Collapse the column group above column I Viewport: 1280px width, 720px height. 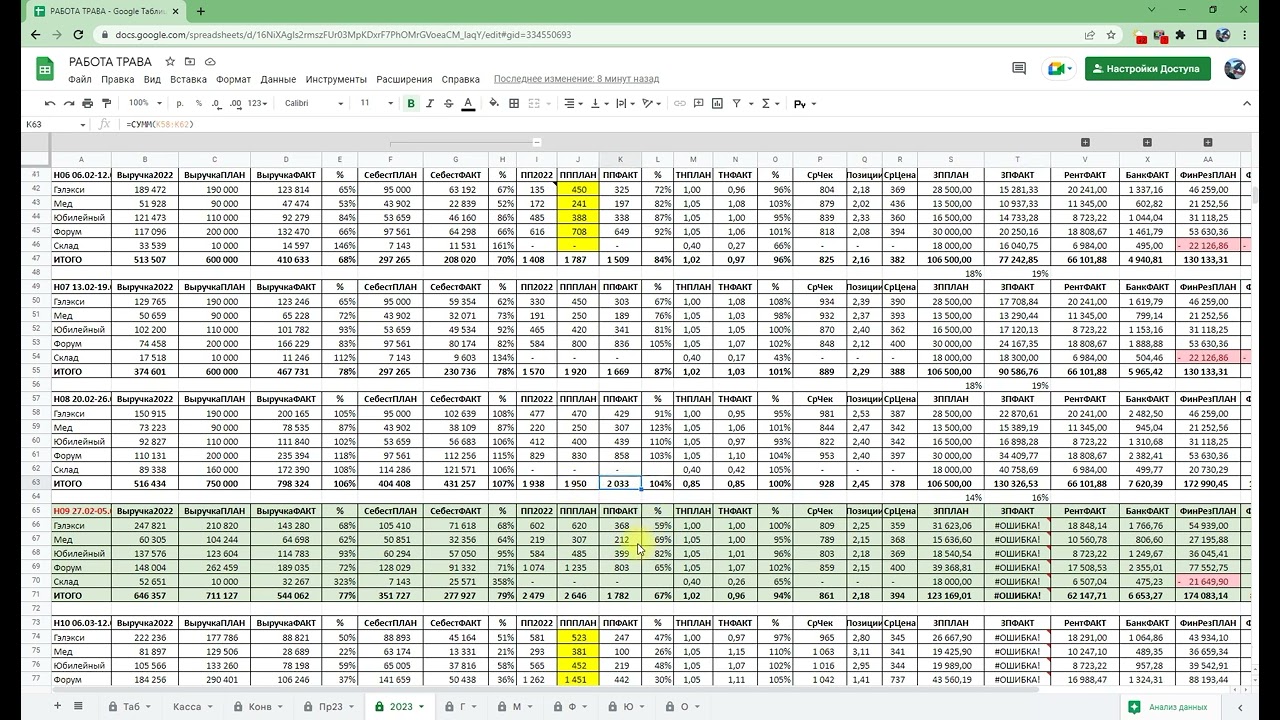click(x=536, y=142)
